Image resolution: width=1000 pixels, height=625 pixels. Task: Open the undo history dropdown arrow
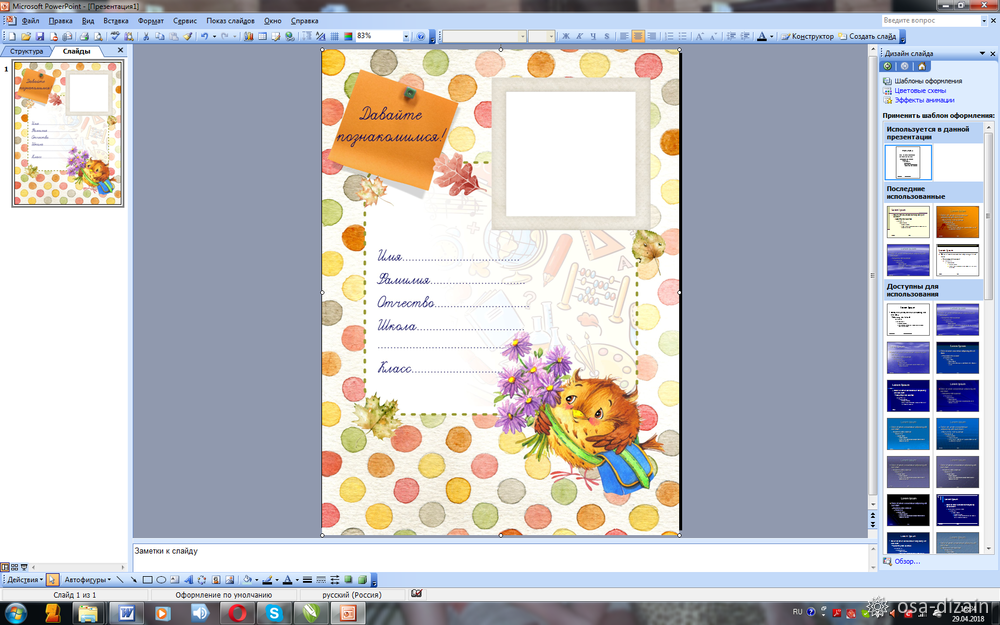214,36
